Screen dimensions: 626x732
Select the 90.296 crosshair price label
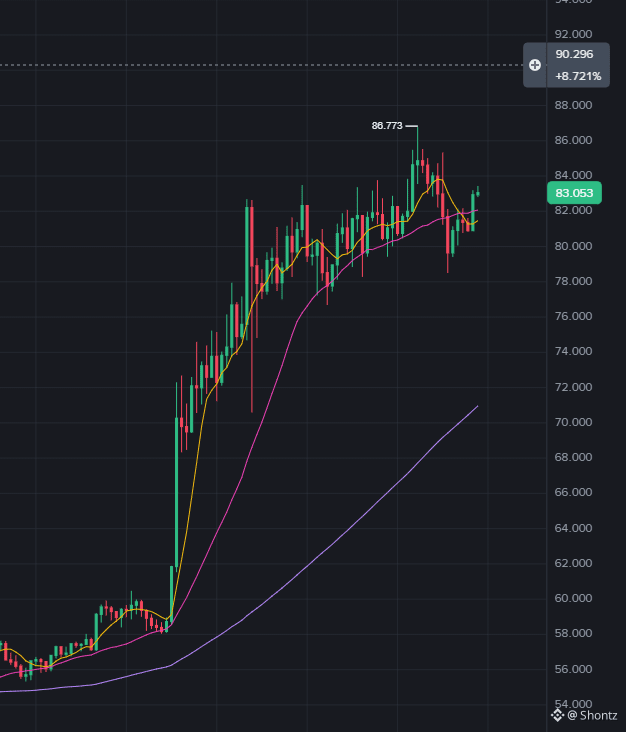click(574, 54)
